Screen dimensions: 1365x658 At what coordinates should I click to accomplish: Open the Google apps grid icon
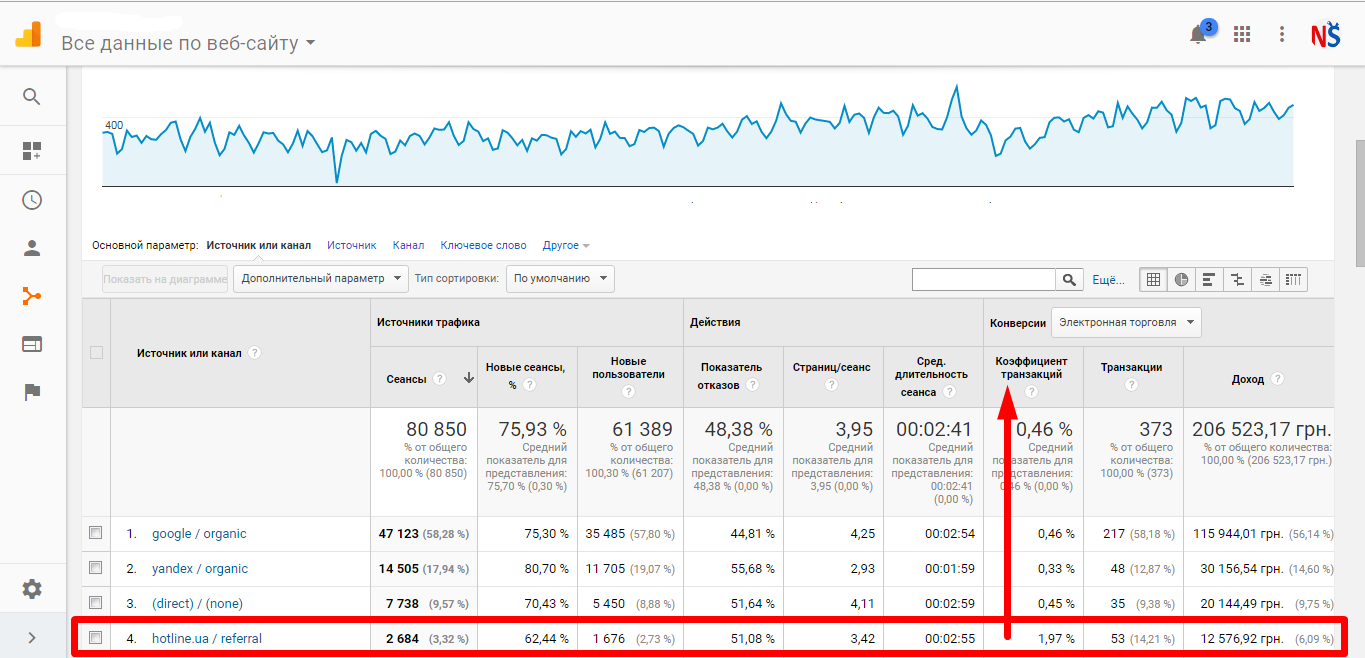1242,35
